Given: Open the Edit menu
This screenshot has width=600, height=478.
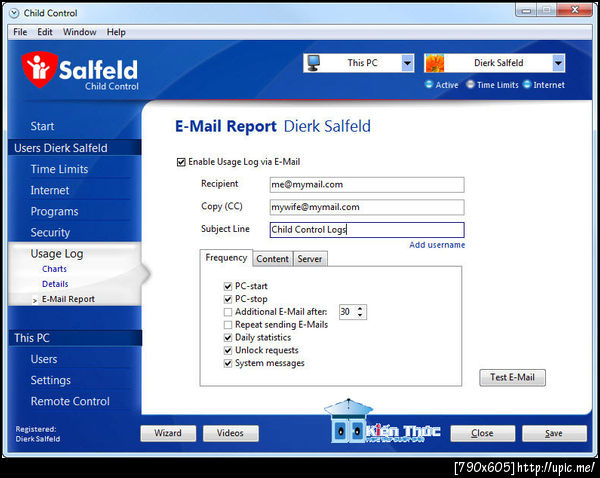Looking at the screenshot, I should click(x=45, y=32).
